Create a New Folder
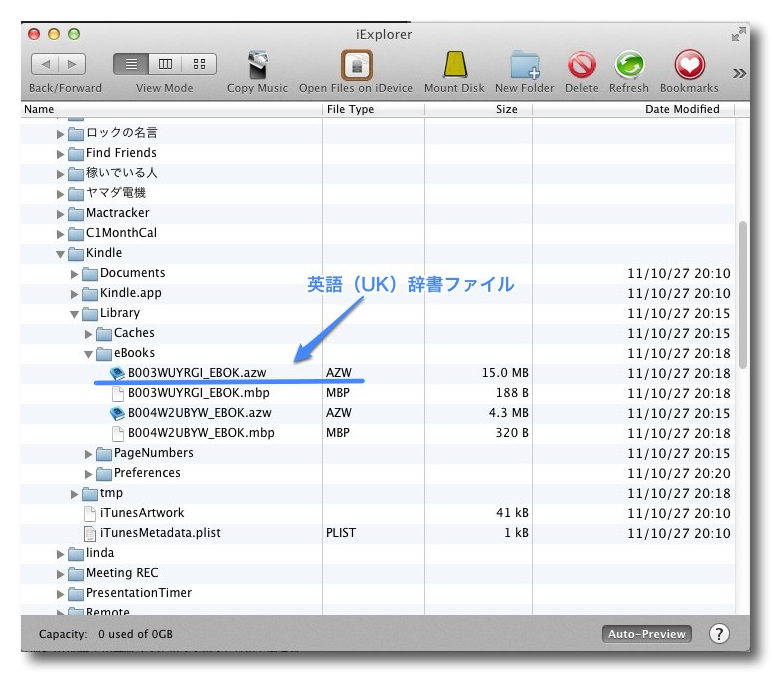The width and height of the screenshot is (771, 673). (525, 65)
